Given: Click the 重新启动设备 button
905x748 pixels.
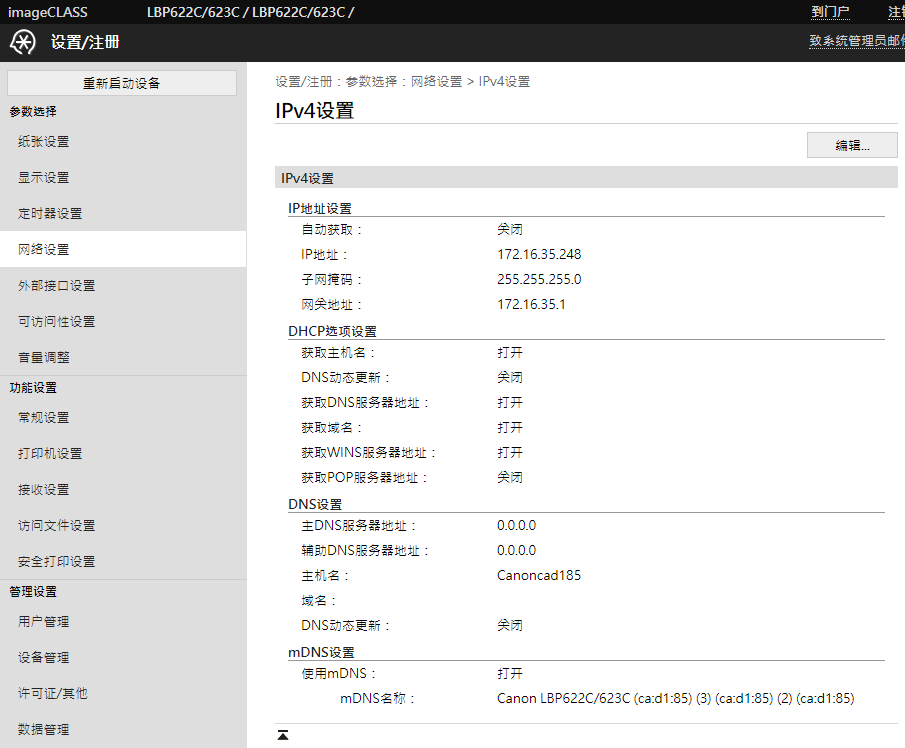Looking at the screenshot, I should [x=122, y=83].
